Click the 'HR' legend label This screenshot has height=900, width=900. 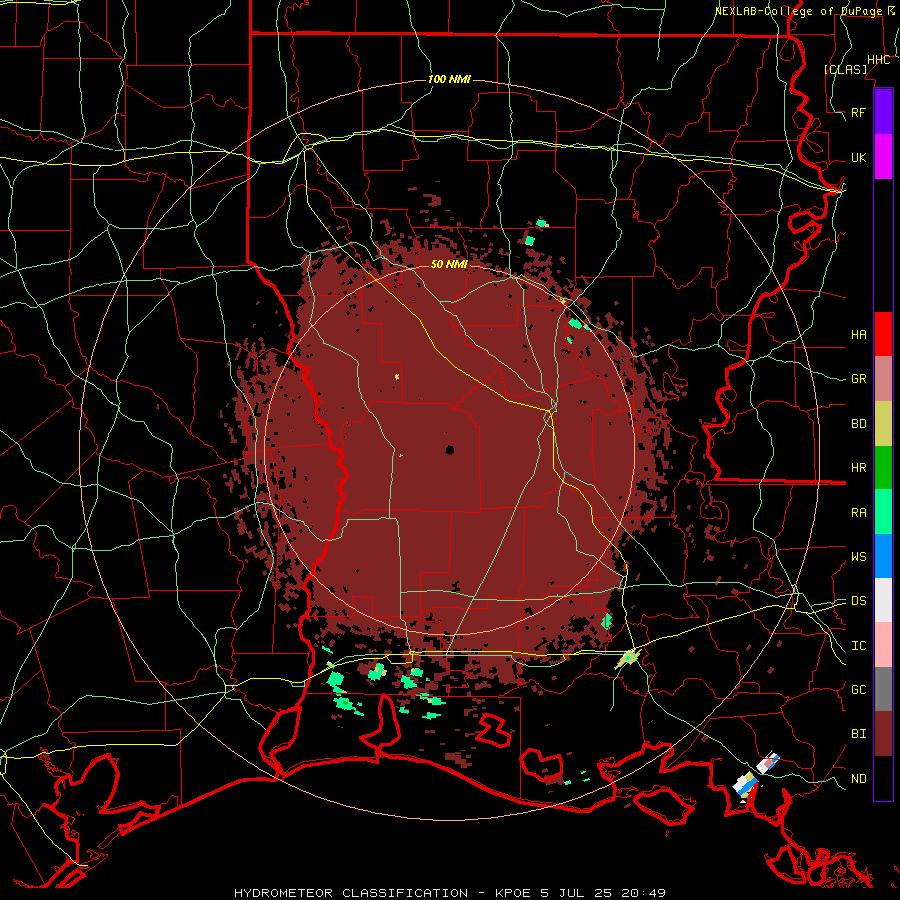(x=858, y=468)
